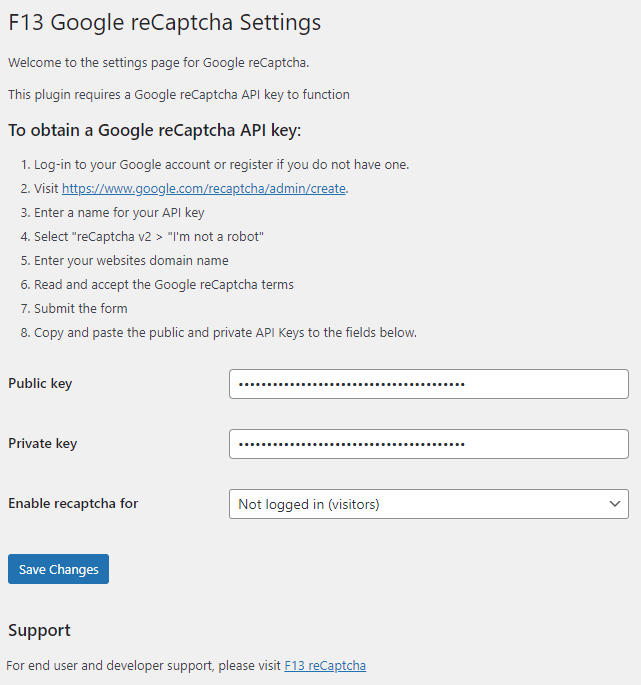Click the chevron arrow on visitors dropdown
The width and height of the screenshot is (641, 685).
(615, 504)
